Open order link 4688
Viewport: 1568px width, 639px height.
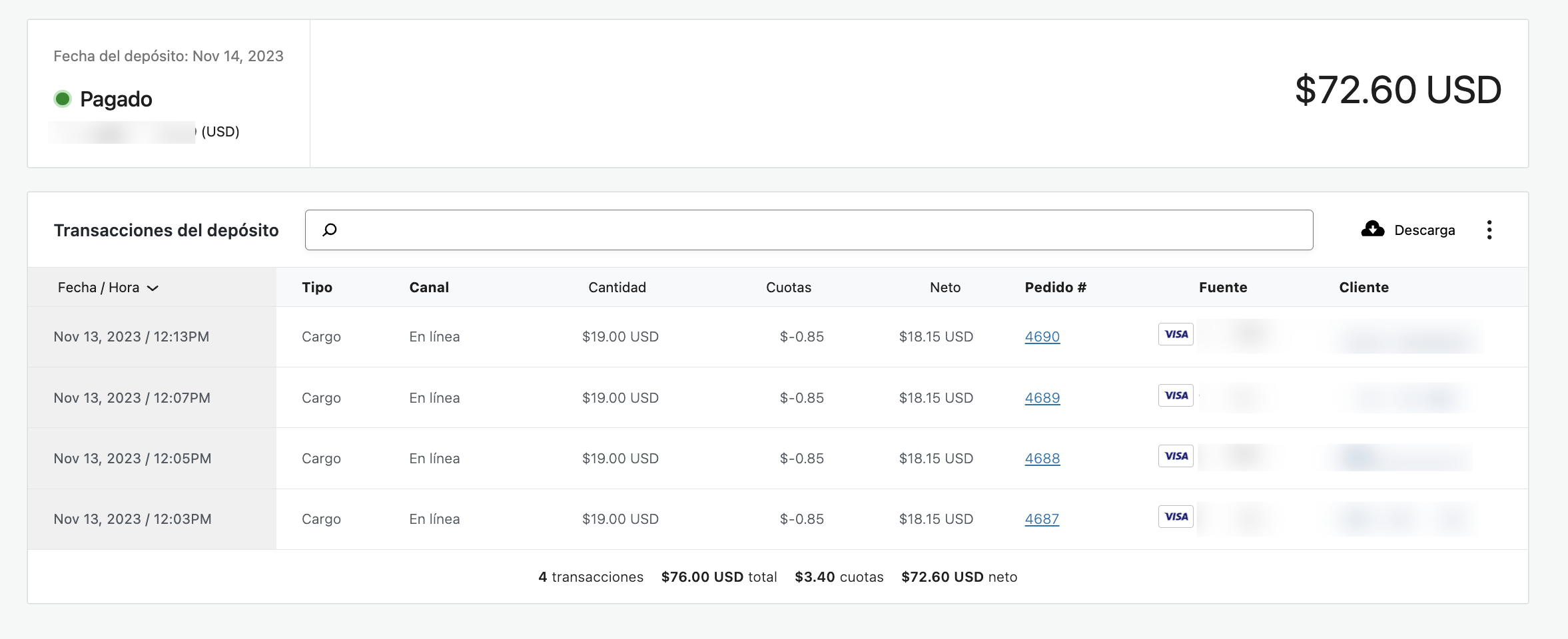1042,459
